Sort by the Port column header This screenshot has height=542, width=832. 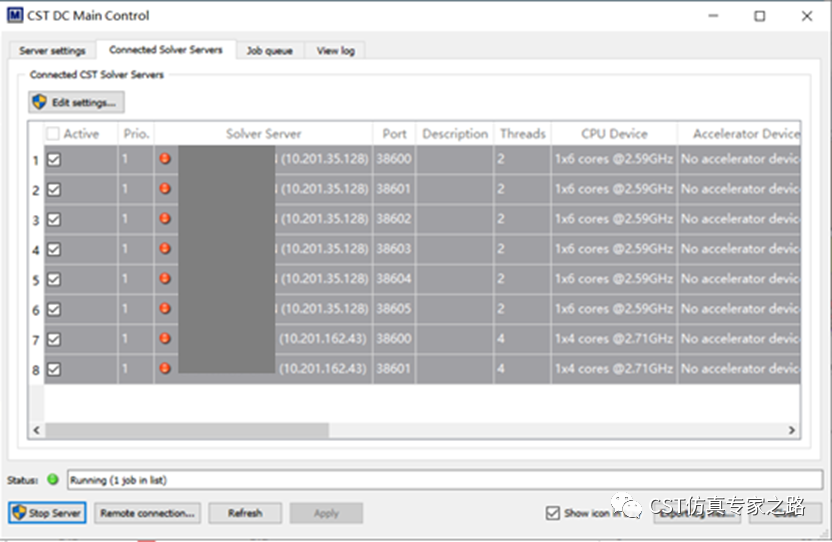coord(394,134)
